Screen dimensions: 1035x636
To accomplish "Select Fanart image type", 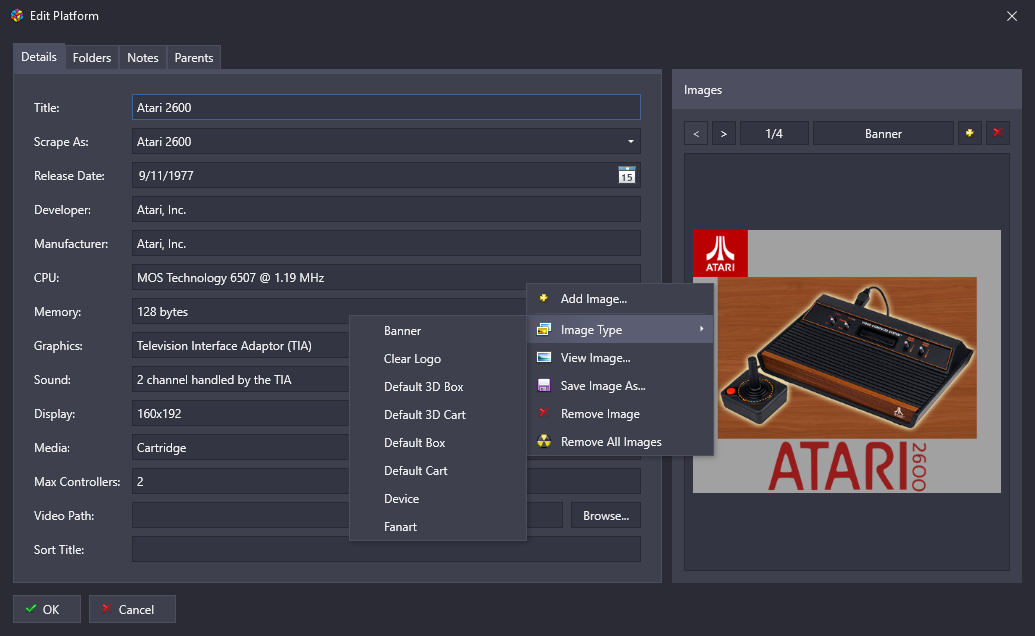I will [438, 526].
